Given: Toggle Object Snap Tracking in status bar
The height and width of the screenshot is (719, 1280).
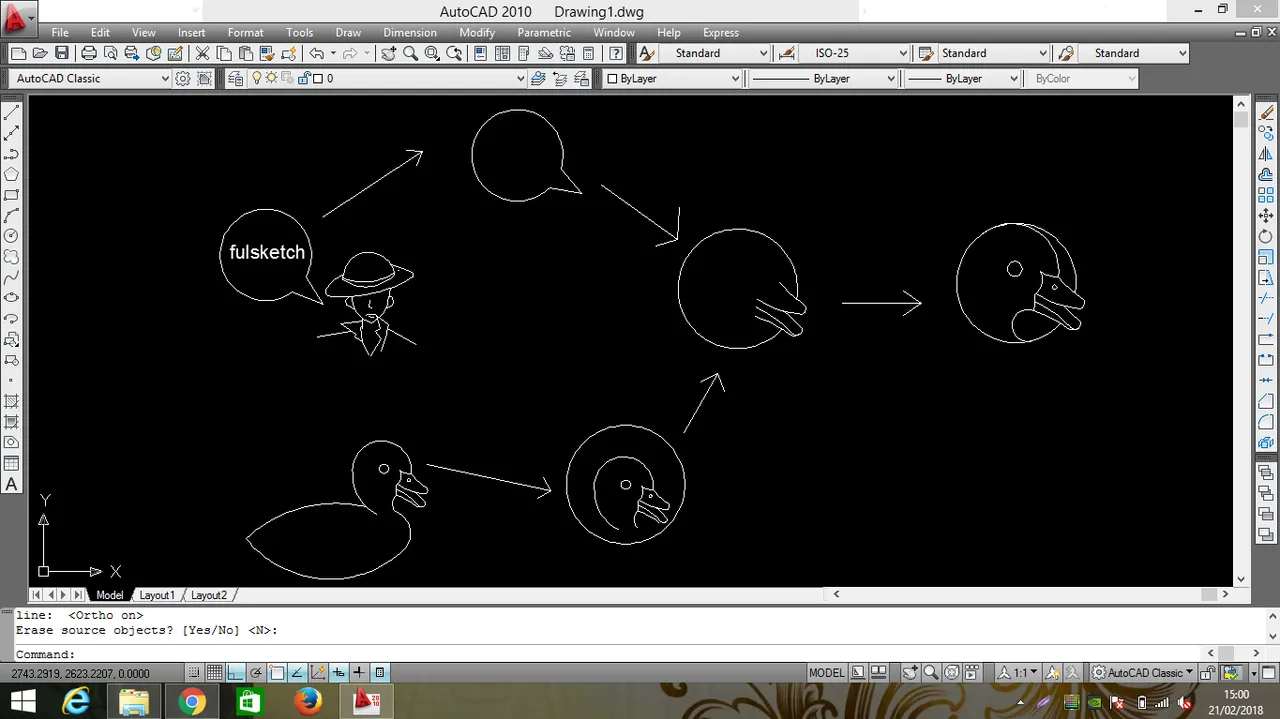Looking at the screenshot, I should point(297,673).
